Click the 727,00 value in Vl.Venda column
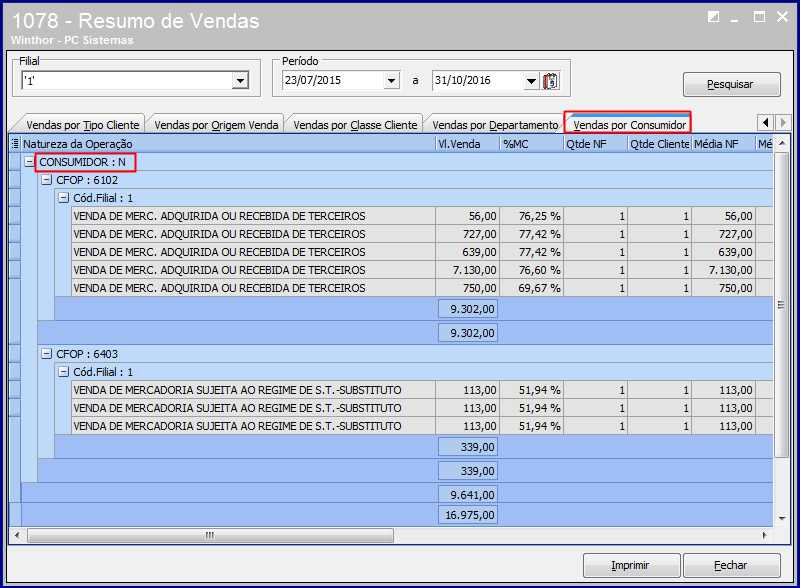The image size is (800, 588). [x=467, y=234]
